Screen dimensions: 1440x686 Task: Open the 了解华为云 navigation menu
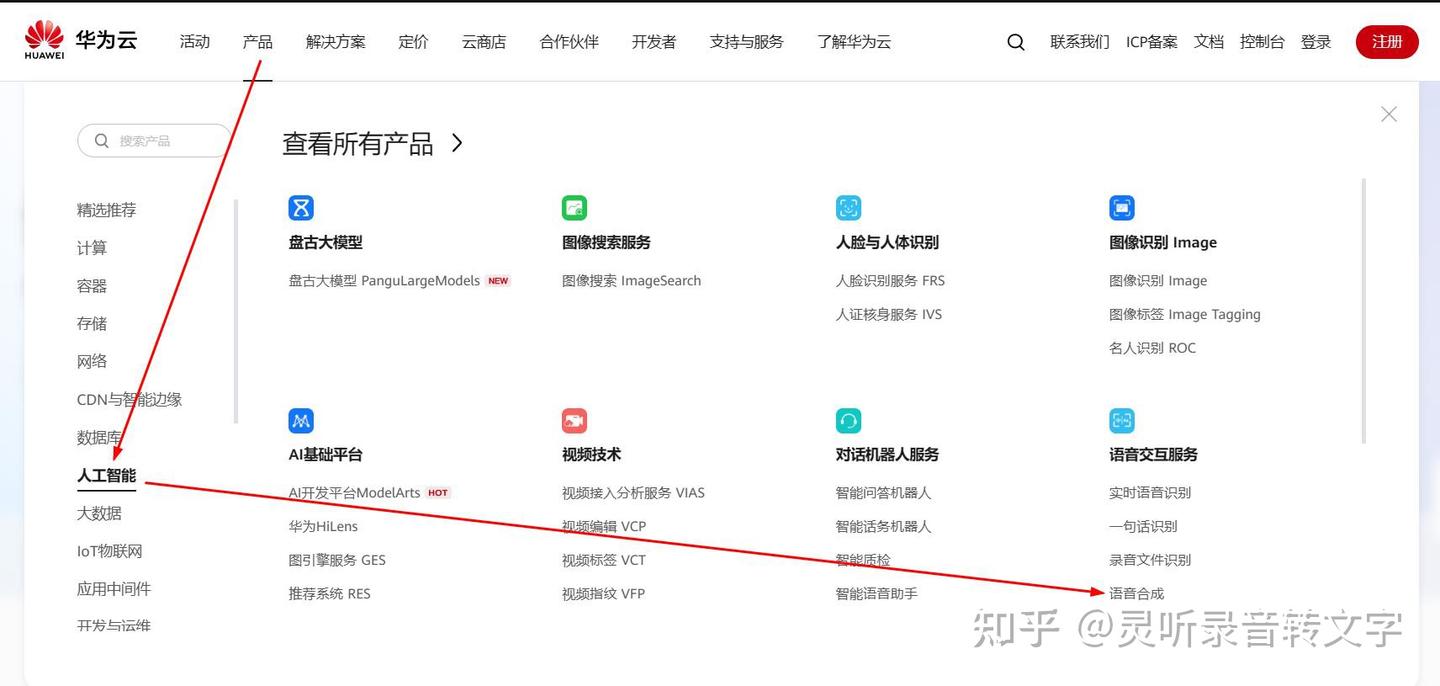854,42
